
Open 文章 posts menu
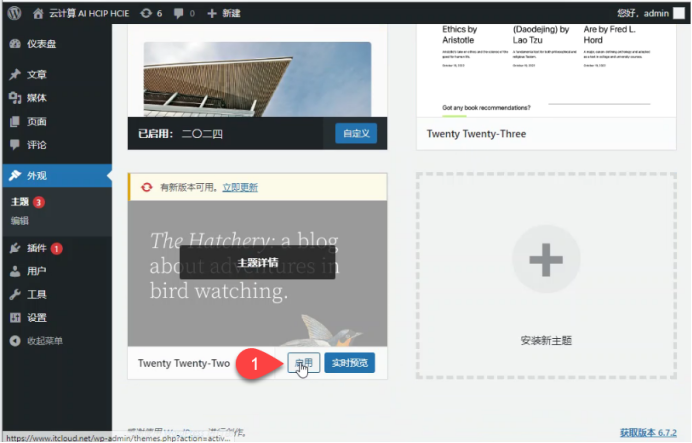pyautogui.click(x=36, y=74)
